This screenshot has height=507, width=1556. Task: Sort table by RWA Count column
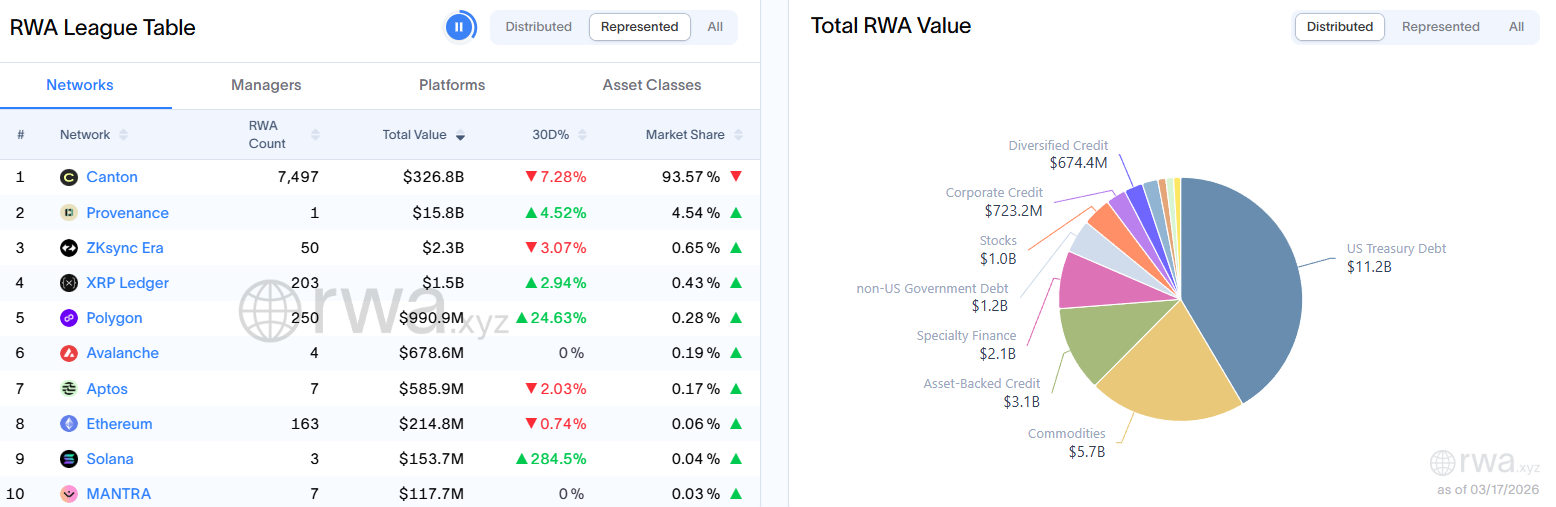[x=284, y=135]
